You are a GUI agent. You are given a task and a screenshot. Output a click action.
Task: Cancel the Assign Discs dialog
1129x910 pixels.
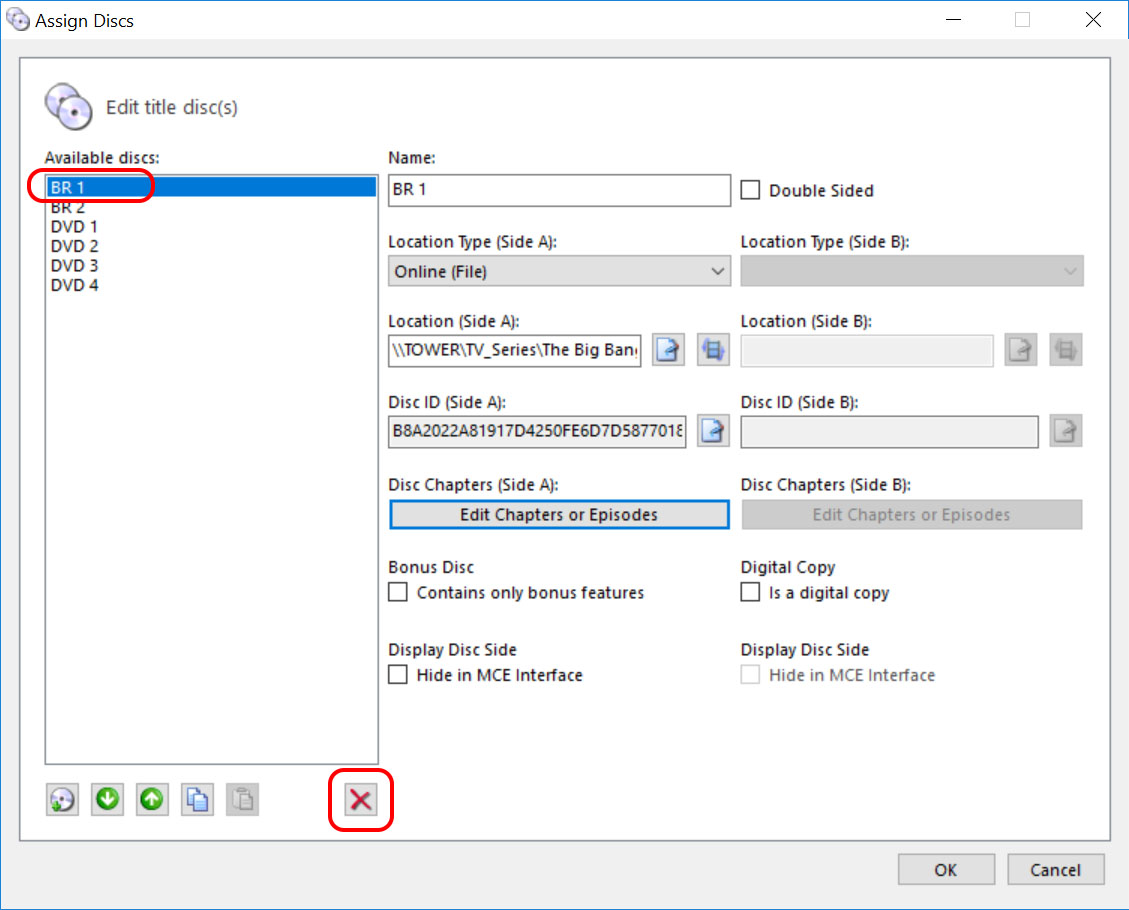[1056, 870]
